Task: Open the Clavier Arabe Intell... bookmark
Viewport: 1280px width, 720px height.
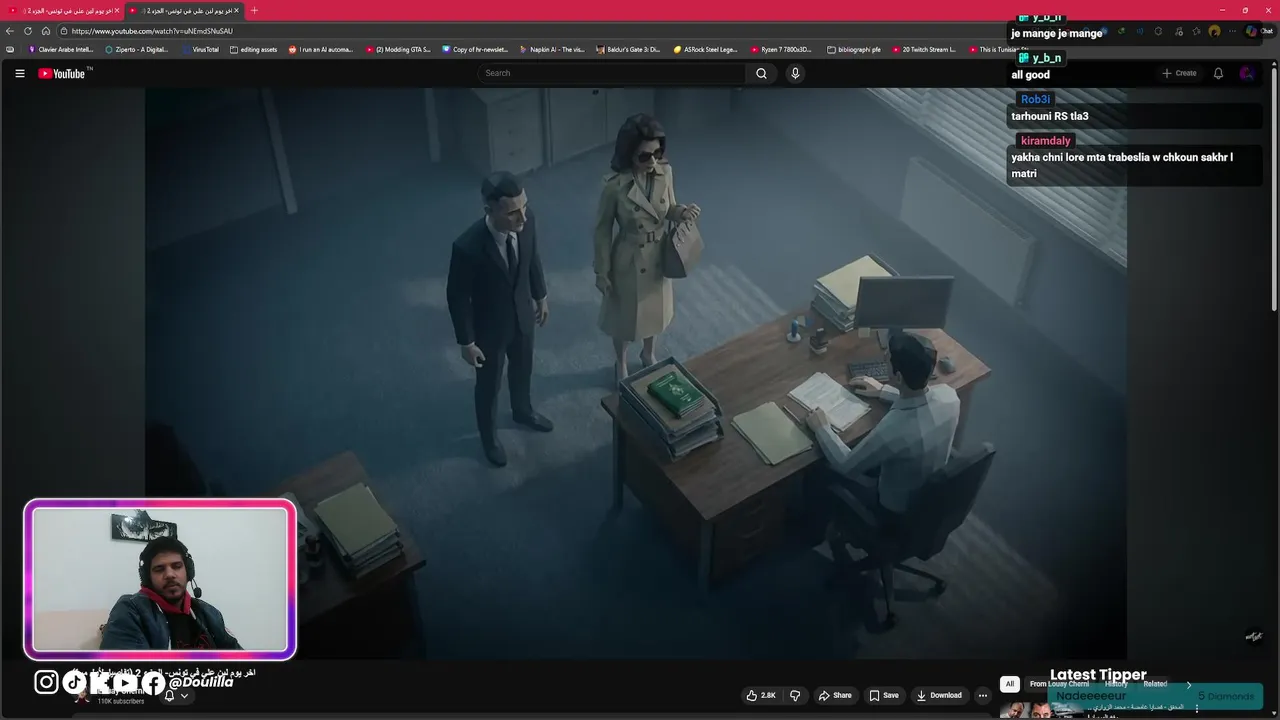Action: pos(61,49)
